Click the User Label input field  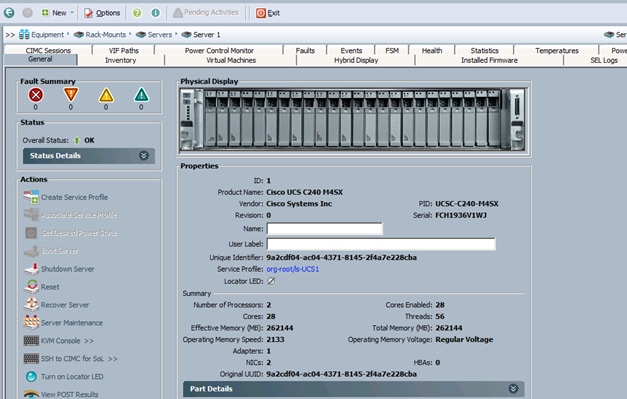pyautogui.click(x=381, y=244)
